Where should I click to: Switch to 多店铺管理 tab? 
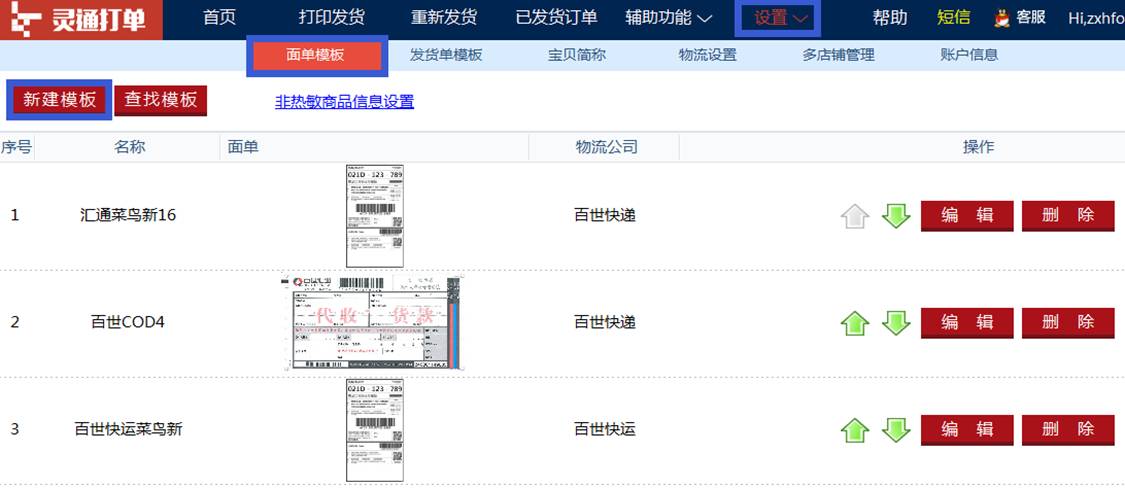(x=838, y=55)
